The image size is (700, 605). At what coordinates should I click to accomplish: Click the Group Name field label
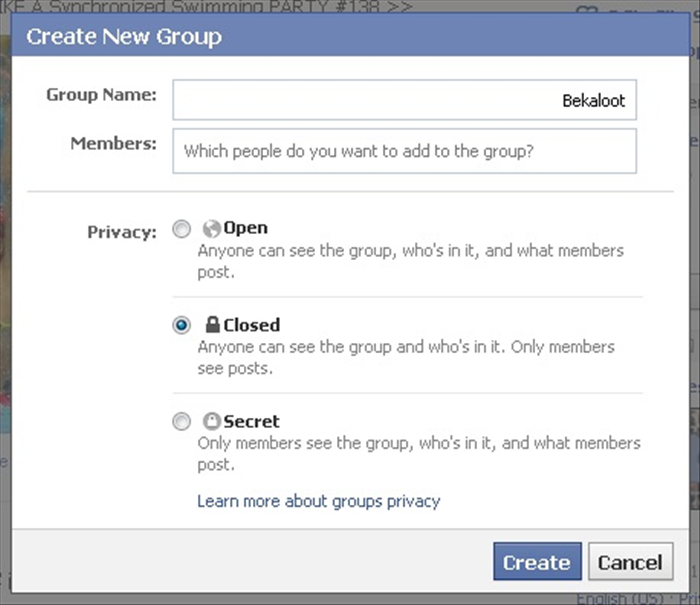tap(101, 95)
